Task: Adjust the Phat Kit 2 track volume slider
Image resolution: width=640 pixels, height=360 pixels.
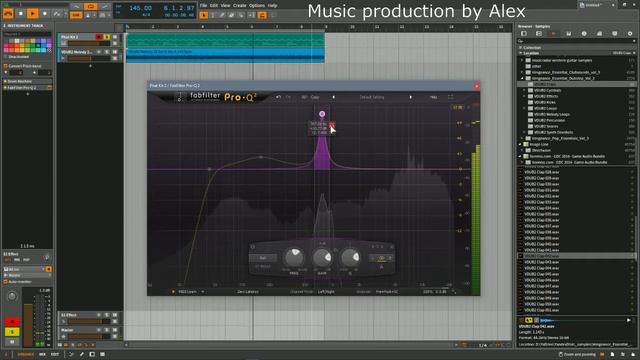Action: click(x=89, y=43)
